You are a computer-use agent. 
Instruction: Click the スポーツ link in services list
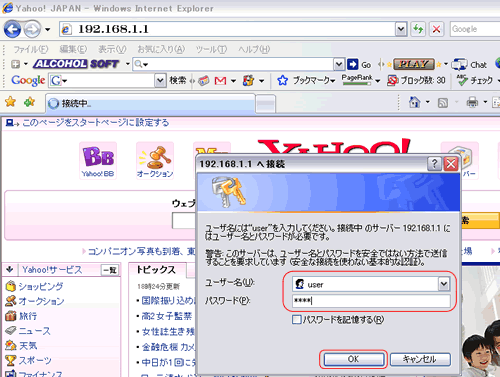click(35, 360)
